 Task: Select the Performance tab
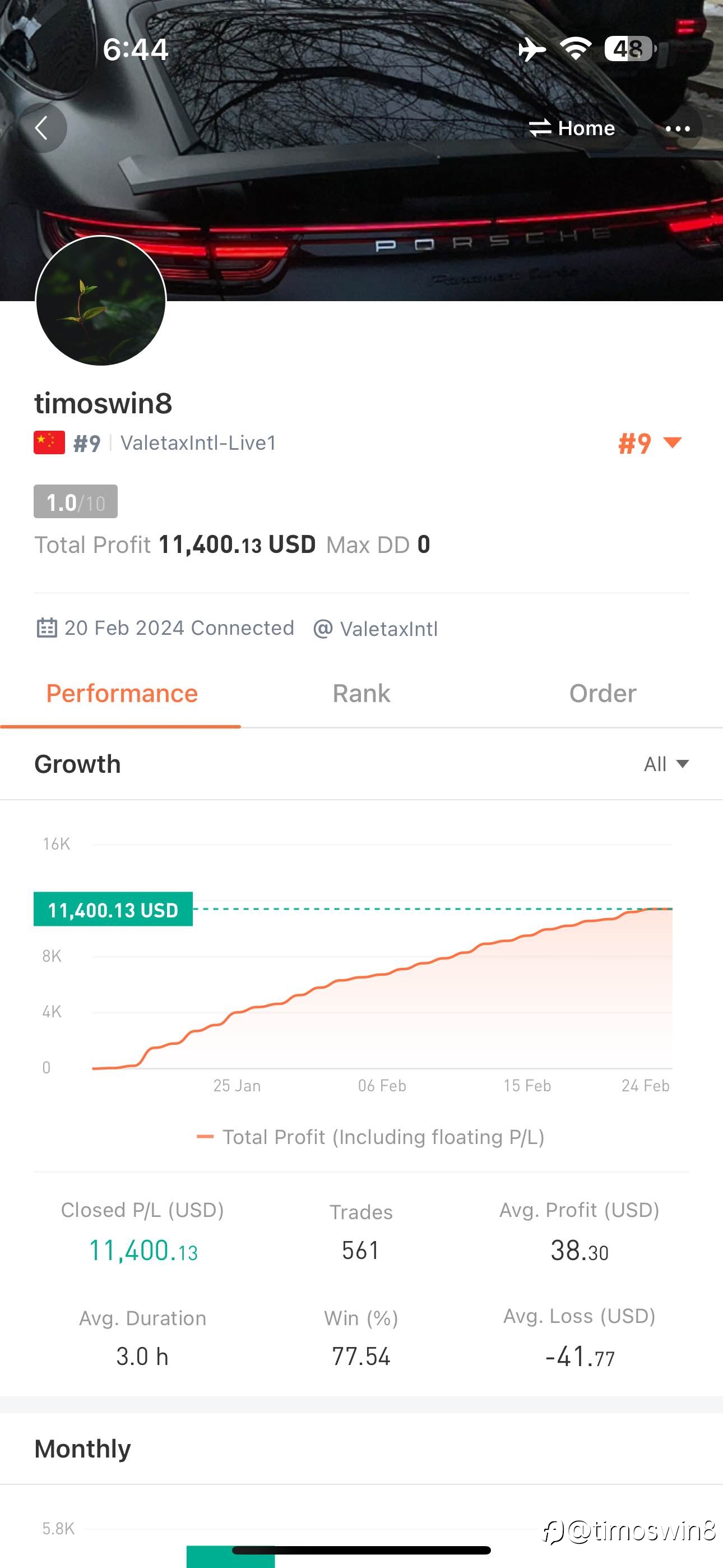coord(122,693)
